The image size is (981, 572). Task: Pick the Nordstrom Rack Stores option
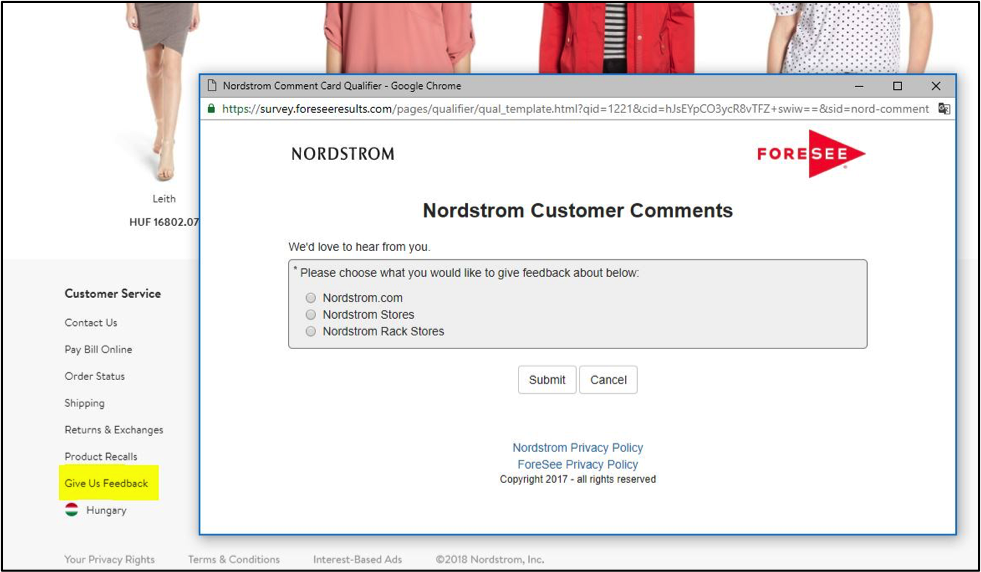point(311,331)
